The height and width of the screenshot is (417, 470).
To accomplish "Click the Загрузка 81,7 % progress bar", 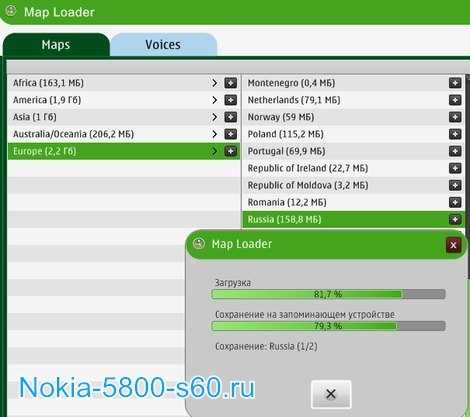I will [328, 294].
